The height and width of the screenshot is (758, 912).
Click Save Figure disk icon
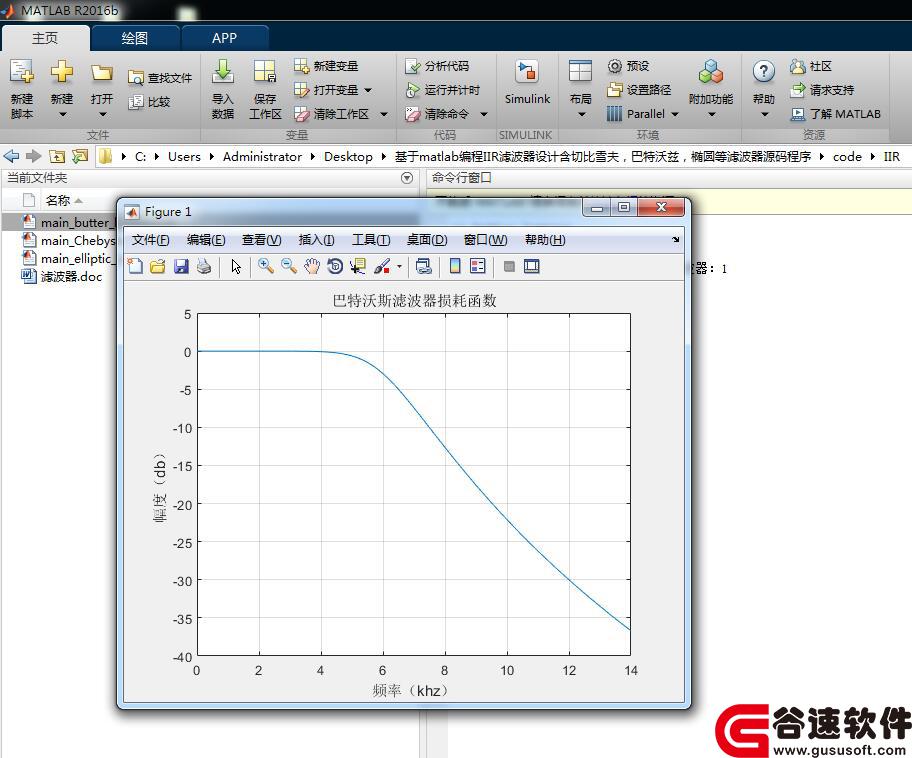[181, 266]
